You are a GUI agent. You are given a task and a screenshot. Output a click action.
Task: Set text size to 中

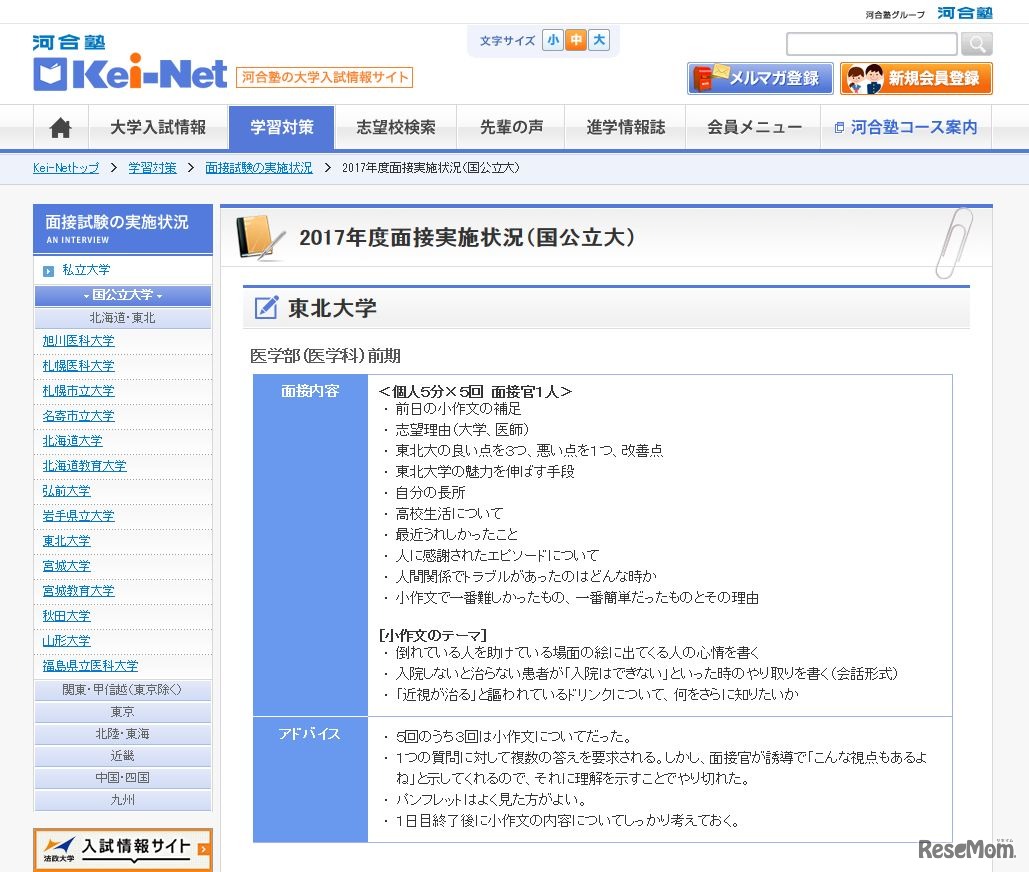[576, 40]
